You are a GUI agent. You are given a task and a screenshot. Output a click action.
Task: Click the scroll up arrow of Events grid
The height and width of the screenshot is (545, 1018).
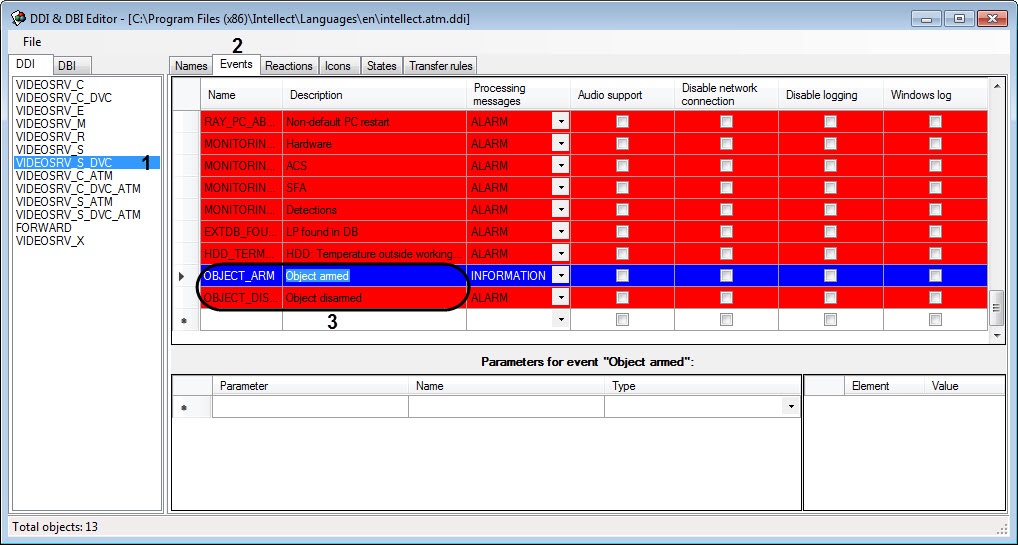coord(995,87)
